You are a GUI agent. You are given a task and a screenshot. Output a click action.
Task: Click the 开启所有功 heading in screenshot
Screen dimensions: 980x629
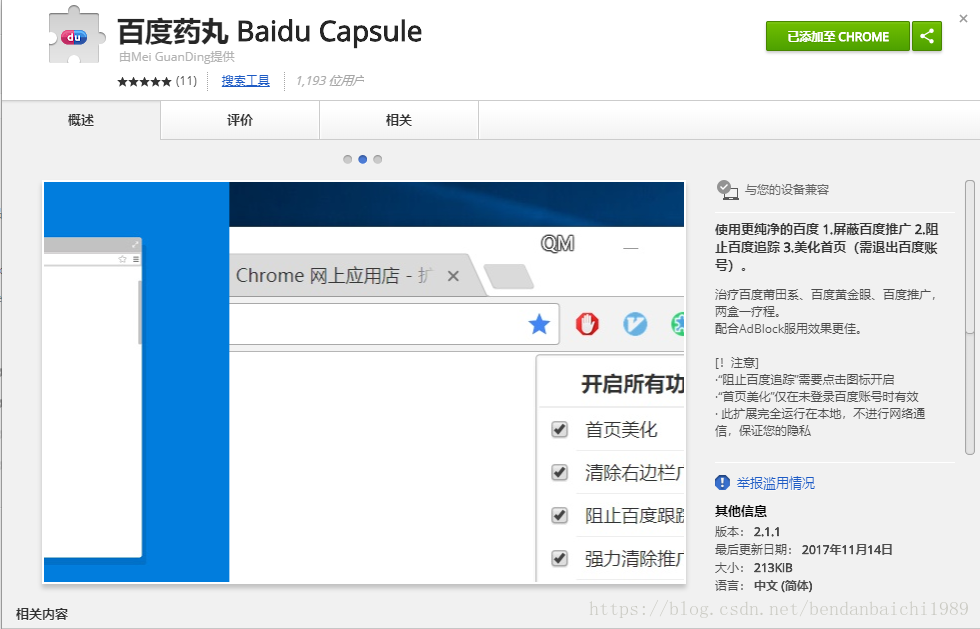click(632, 384)
